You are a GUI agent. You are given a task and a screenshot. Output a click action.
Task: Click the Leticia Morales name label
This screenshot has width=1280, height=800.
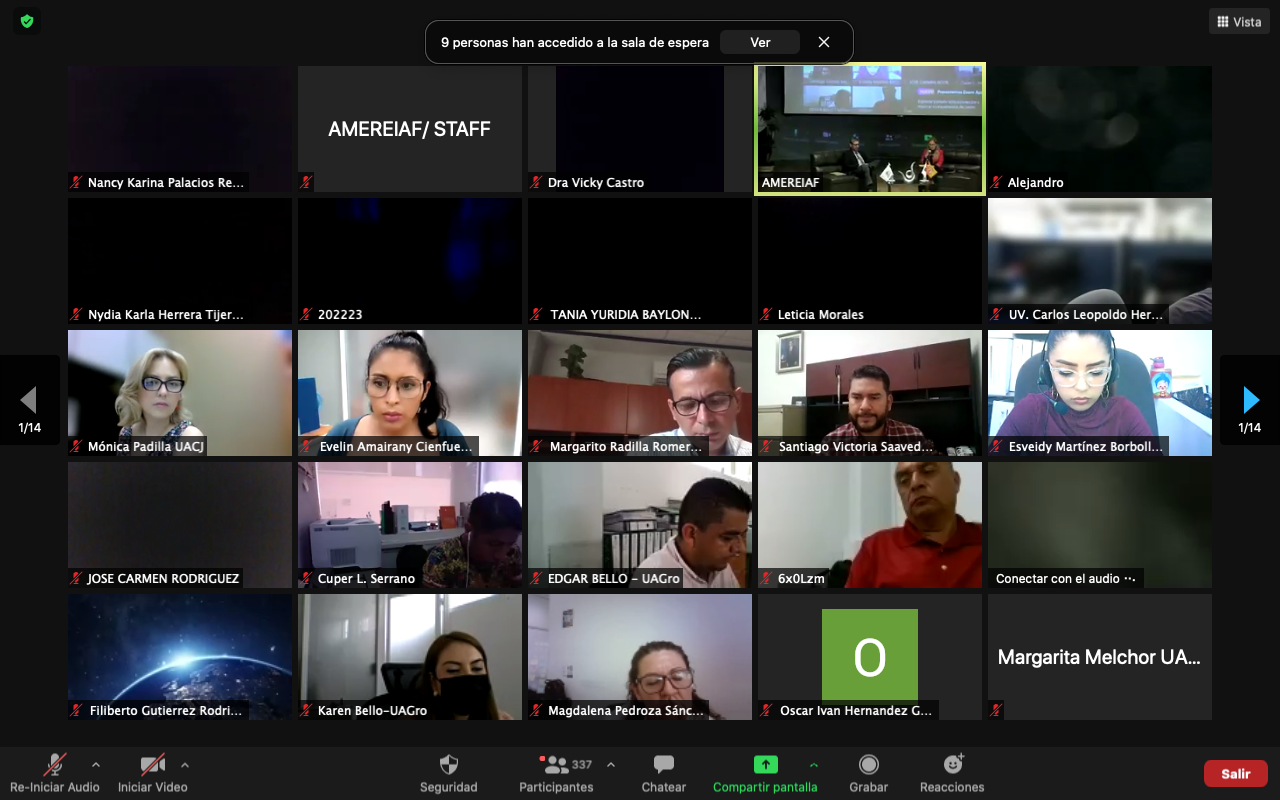(821, 315)
